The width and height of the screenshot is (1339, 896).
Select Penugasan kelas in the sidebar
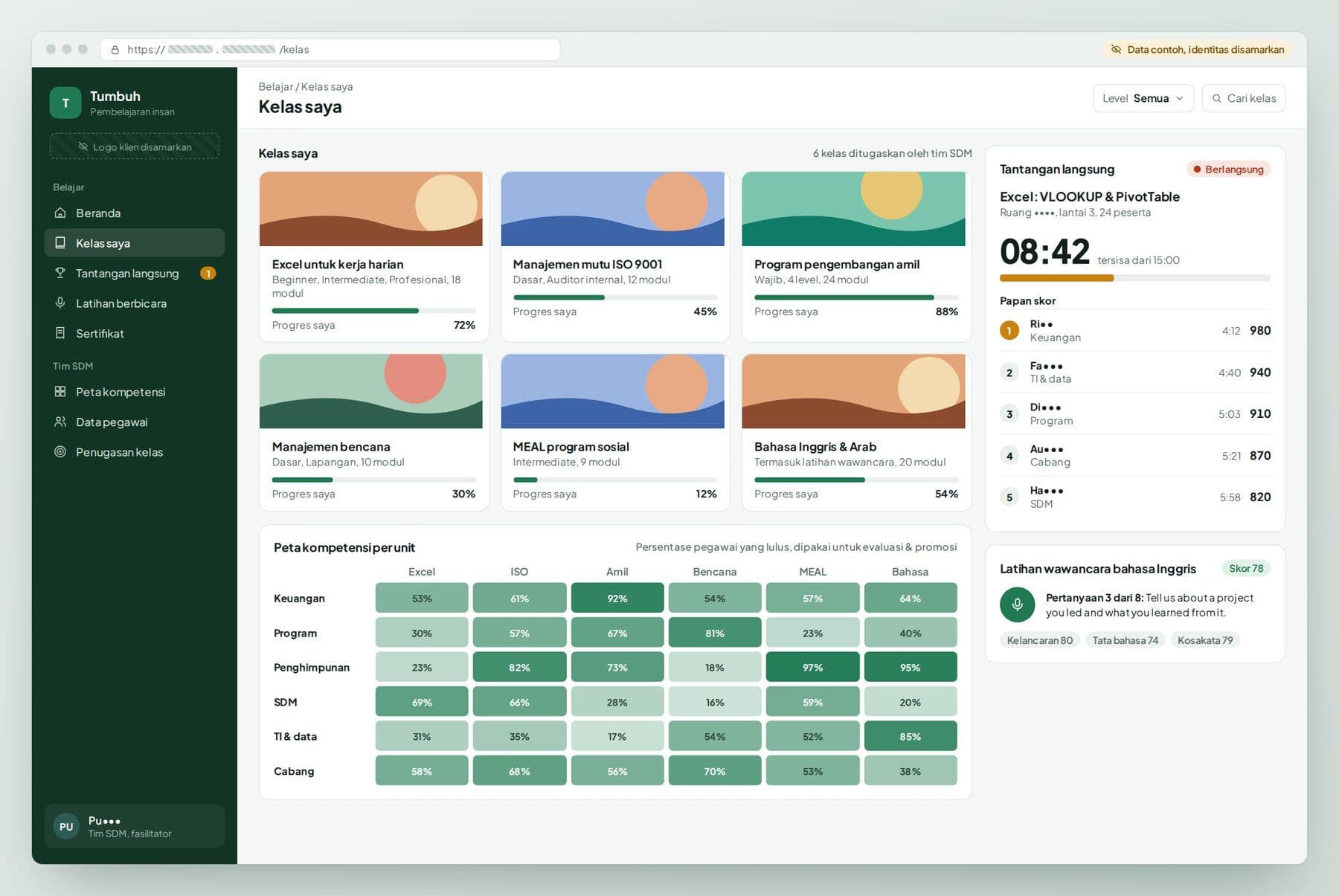(x=135, y=452)
